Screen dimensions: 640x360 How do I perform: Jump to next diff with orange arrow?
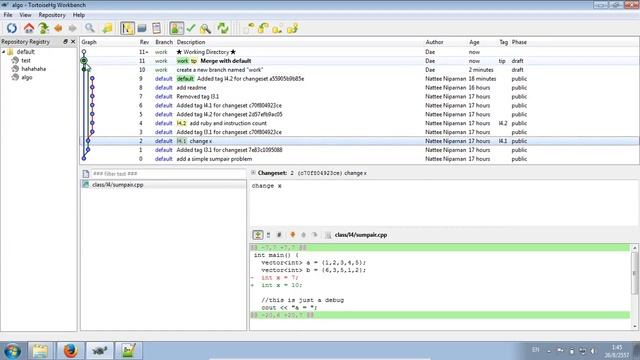[x=292, y=235]
